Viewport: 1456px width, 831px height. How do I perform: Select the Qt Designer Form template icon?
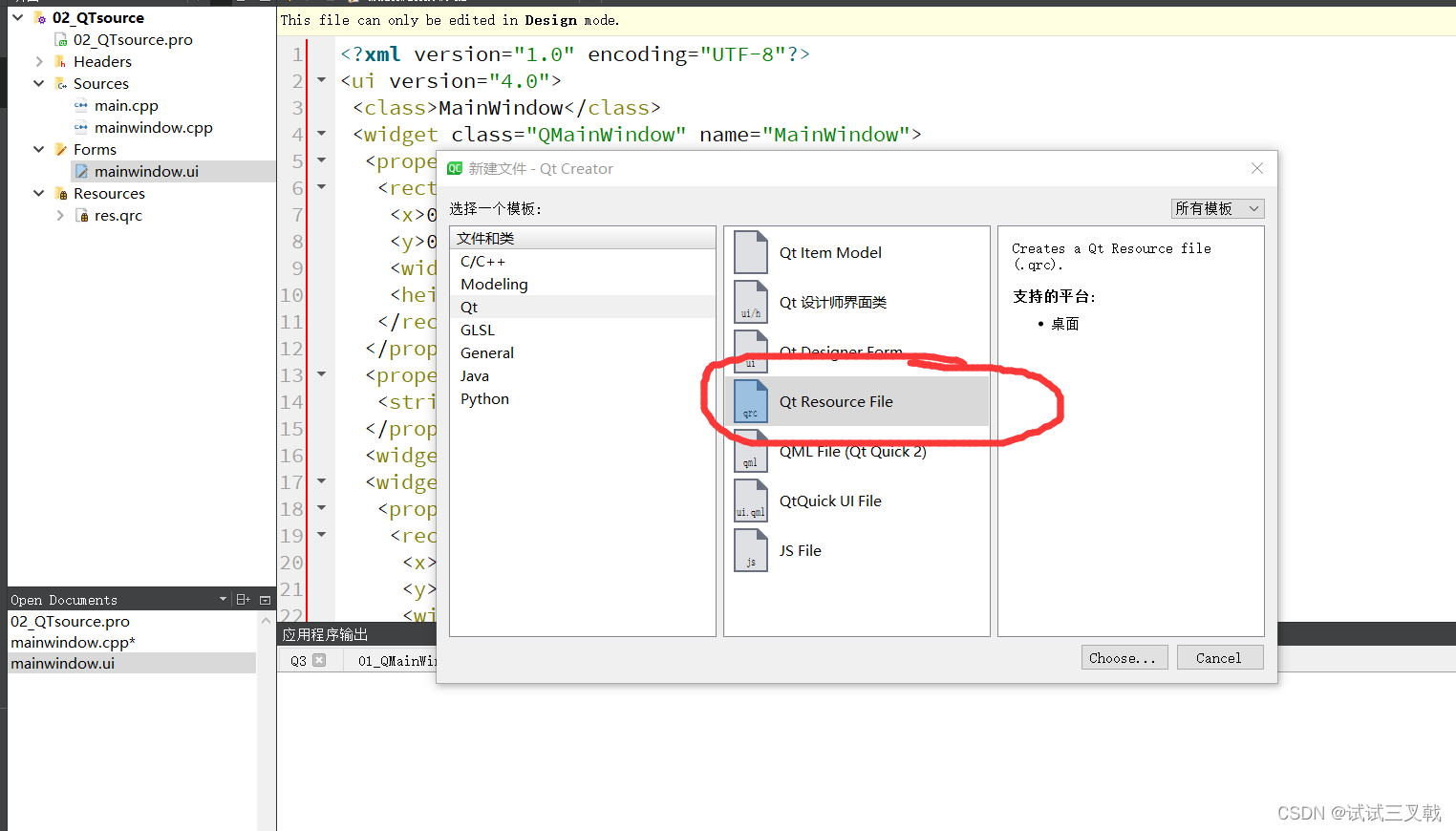click(x=750, y=351)
